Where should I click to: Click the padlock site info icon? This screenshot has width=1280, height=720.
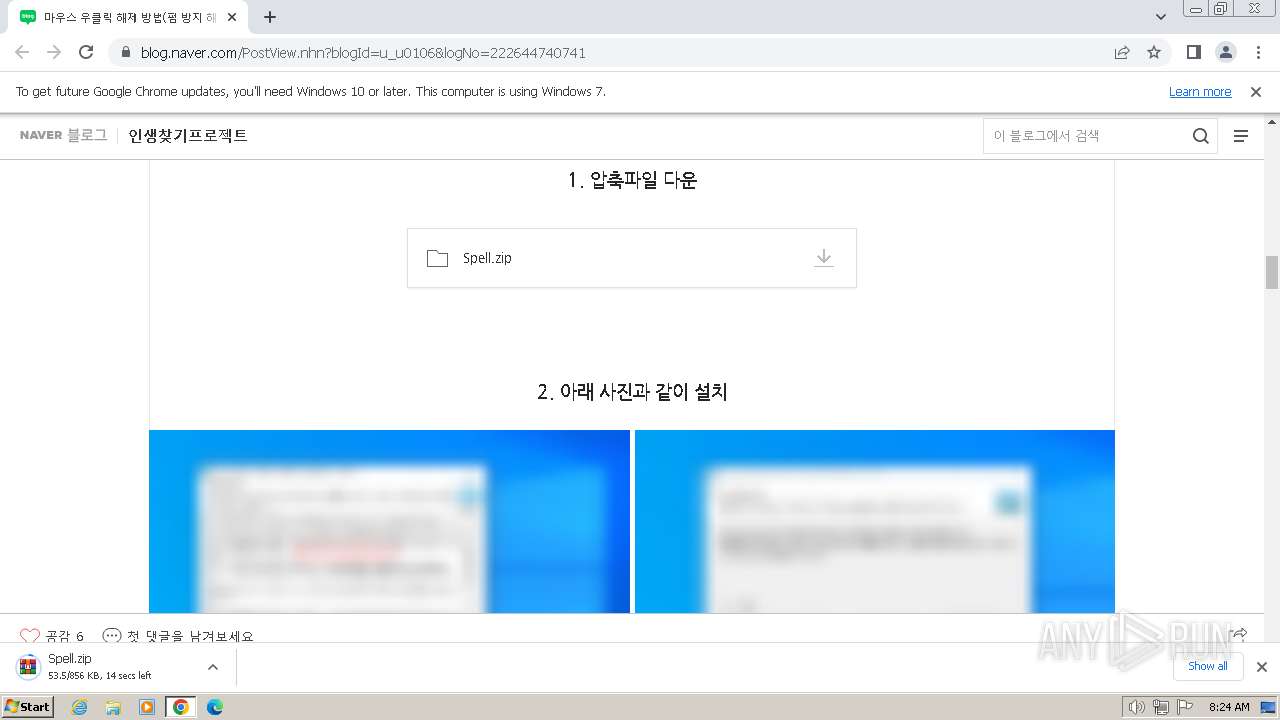tap(126, 53)
